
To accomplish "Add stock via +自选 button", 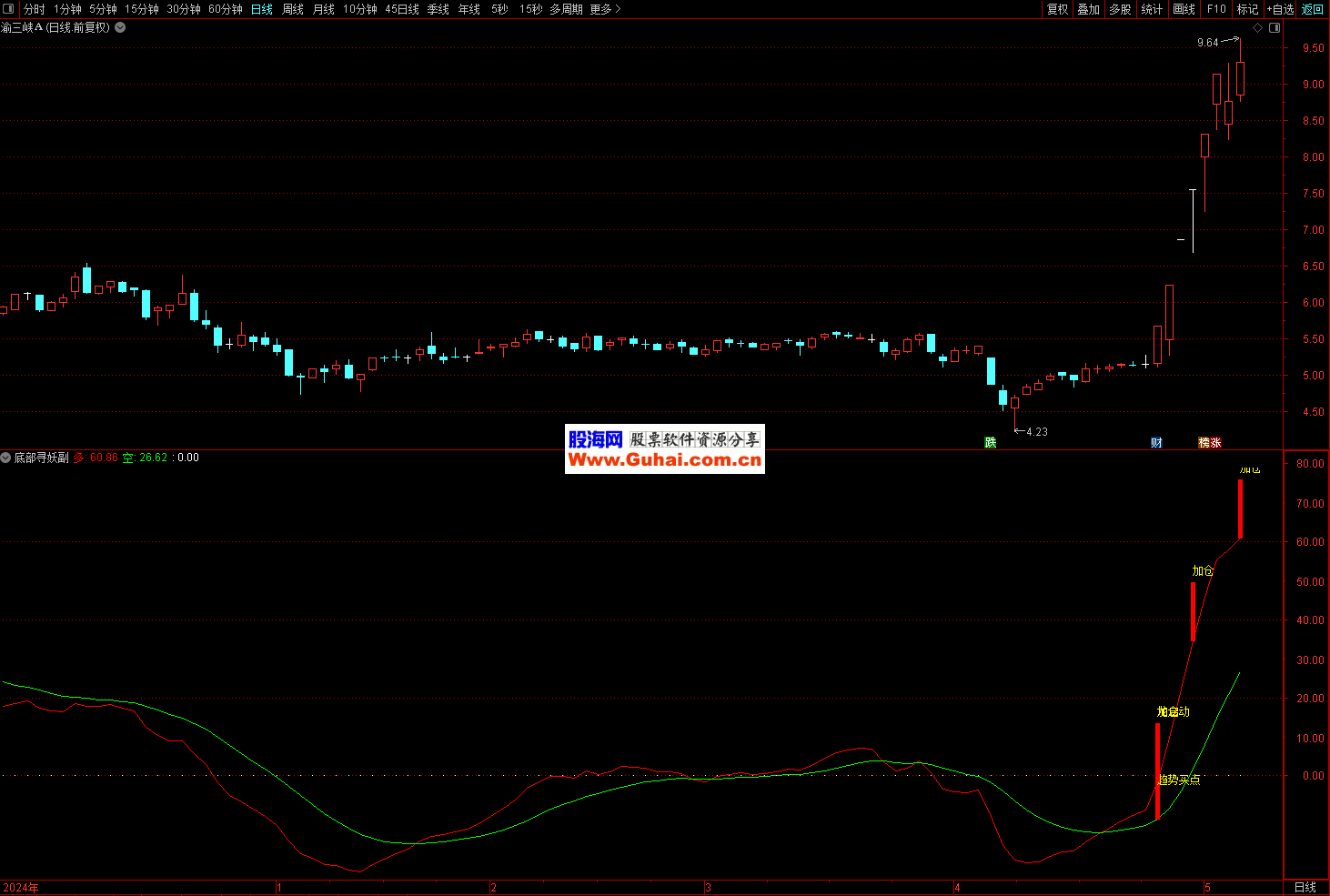I will tap(1280, 9).
